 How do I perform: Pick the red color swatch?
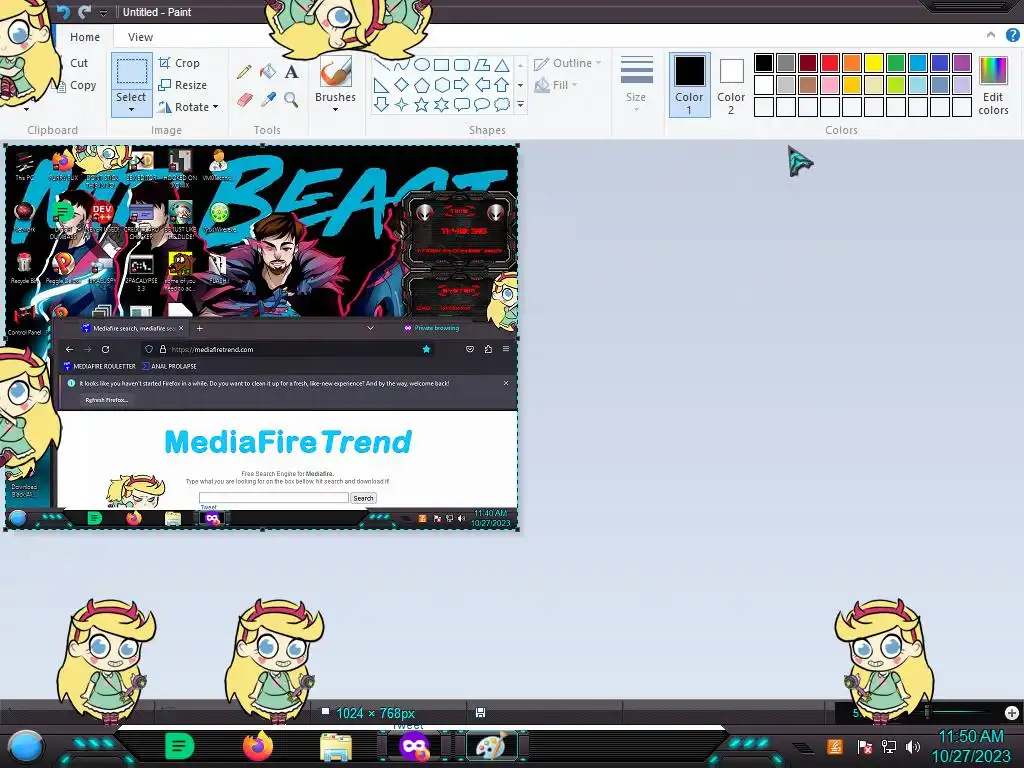830,63
